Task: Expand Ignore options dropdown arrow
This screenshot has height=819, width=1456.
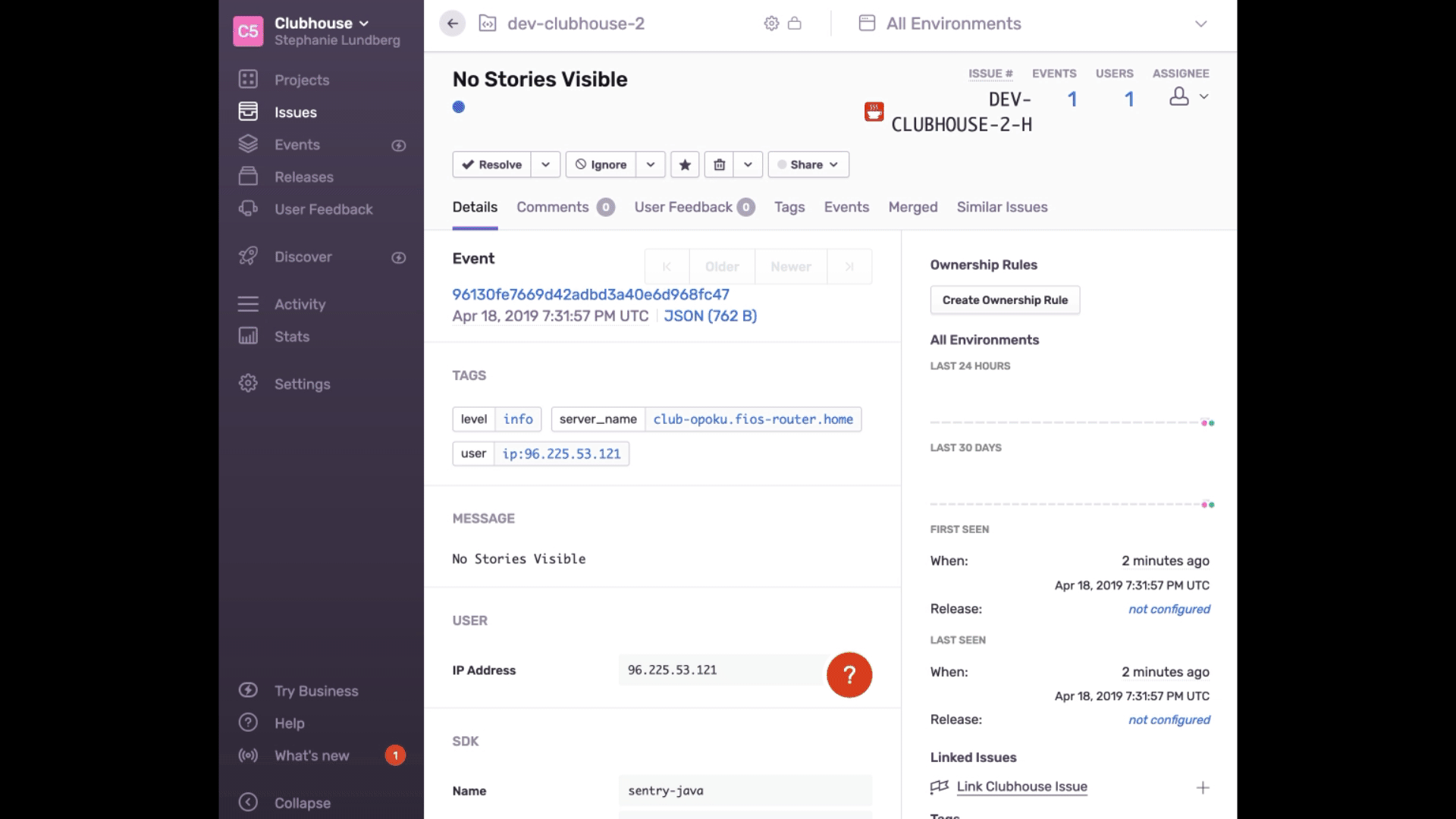Action: point(651,165)
